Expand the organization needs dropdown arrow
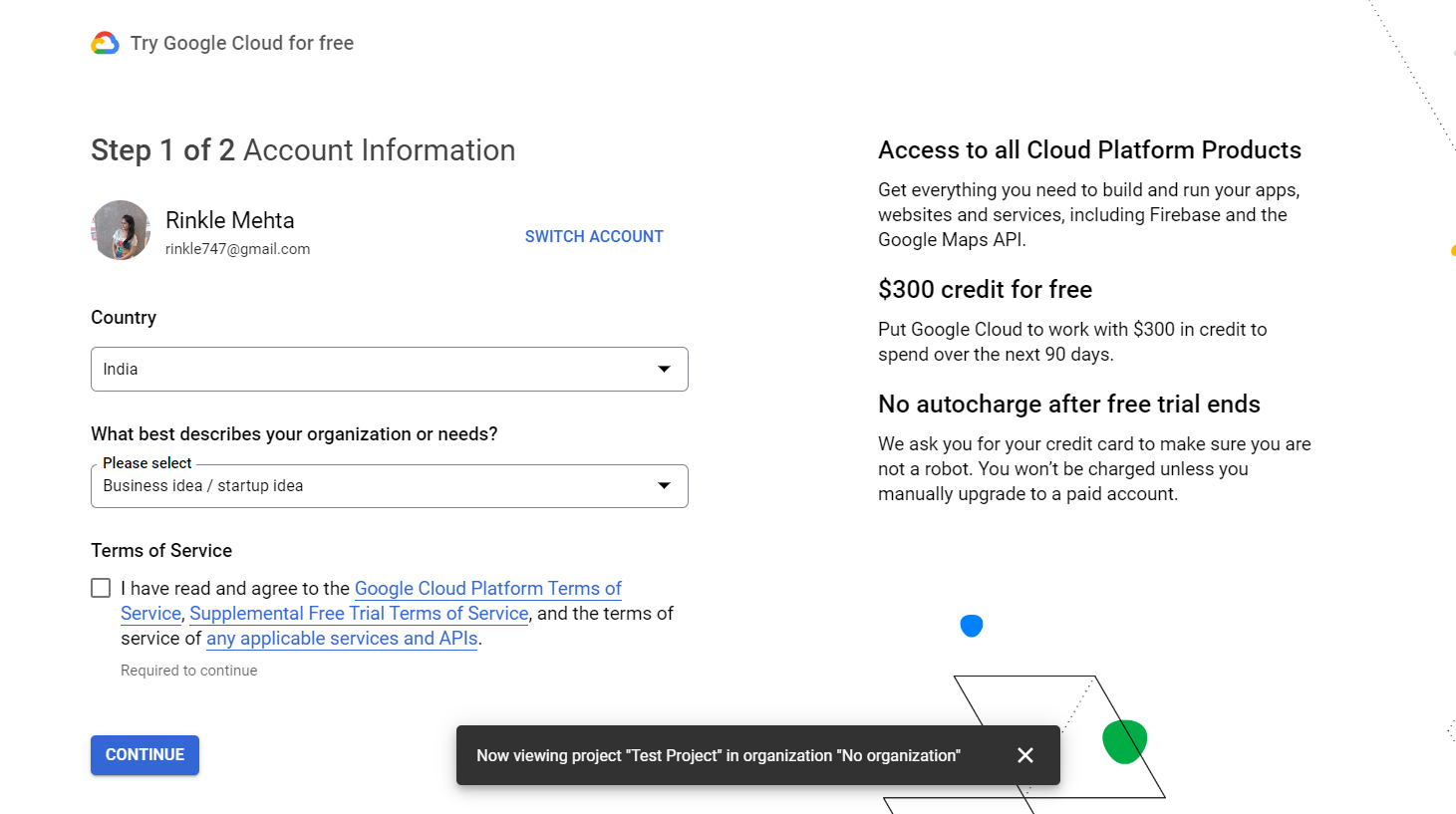 click(664, 486)
